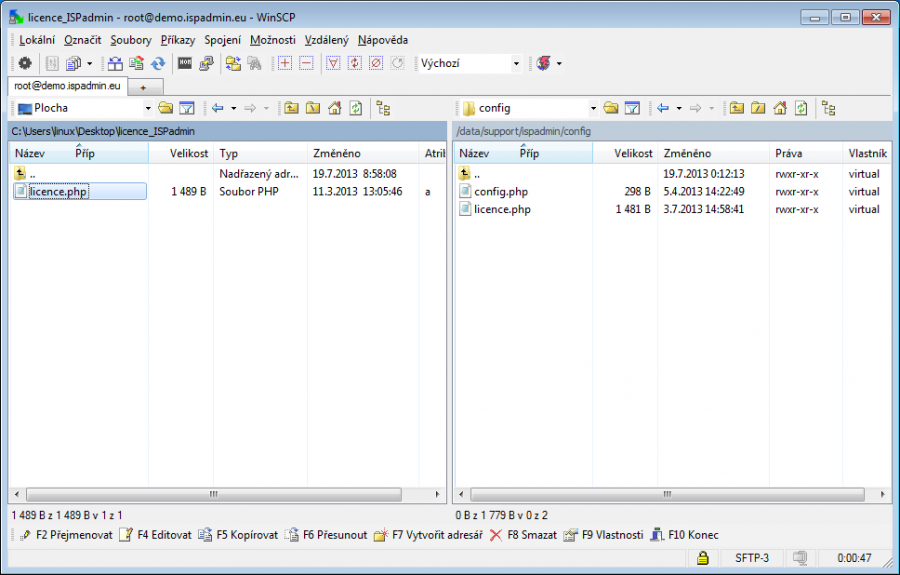
Task: Open the arrow beside the lightning session icon
Action: coord(559,63)
